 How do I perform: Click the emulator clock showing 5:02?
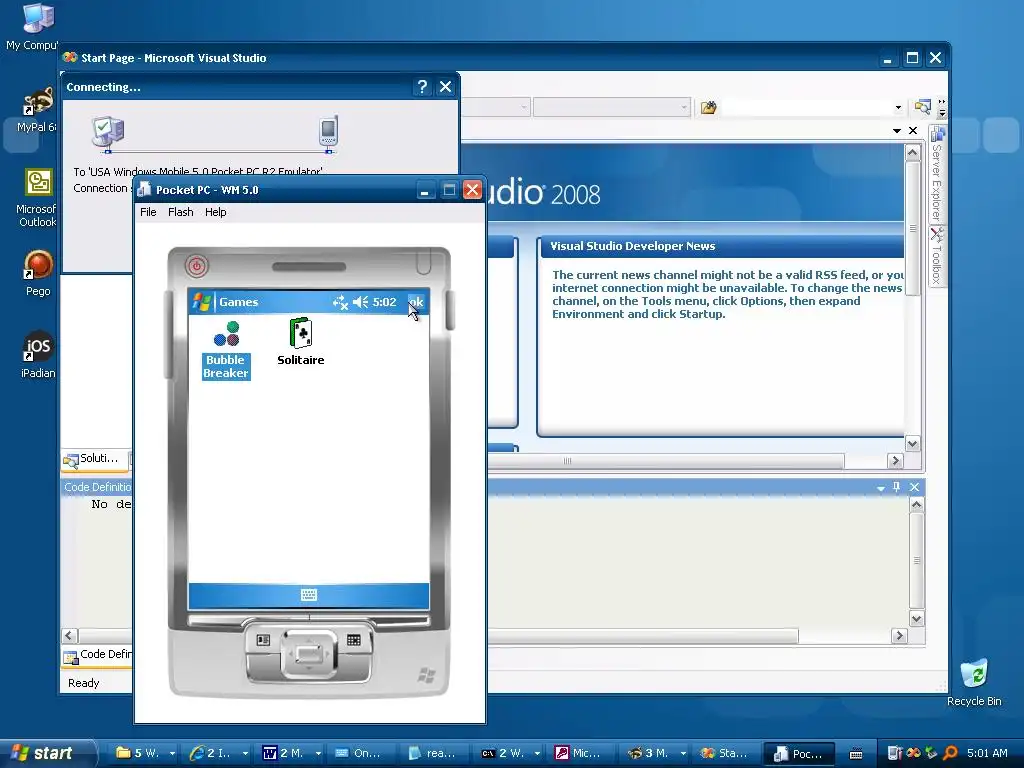tap(385, 302)
